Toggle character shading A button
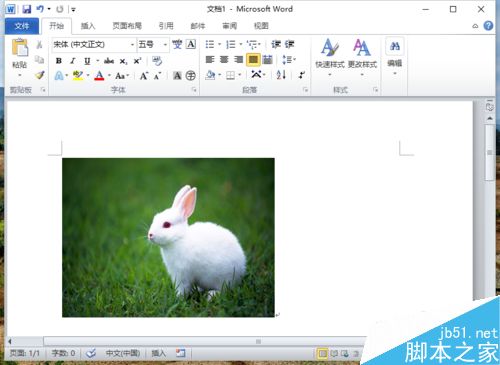Viewport: 500px width, 365px height. pyautogui.click(x=177, y=76)
